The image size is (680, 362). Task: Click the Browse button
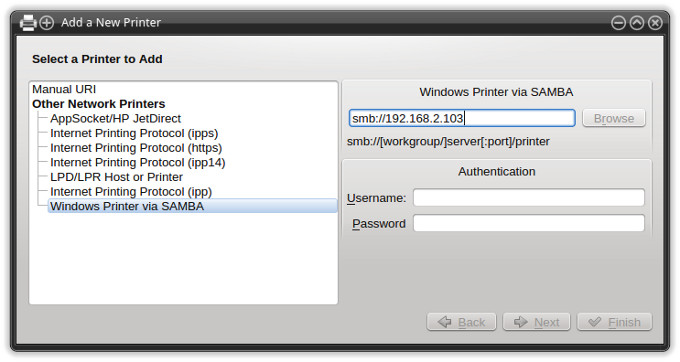point(614,118)
